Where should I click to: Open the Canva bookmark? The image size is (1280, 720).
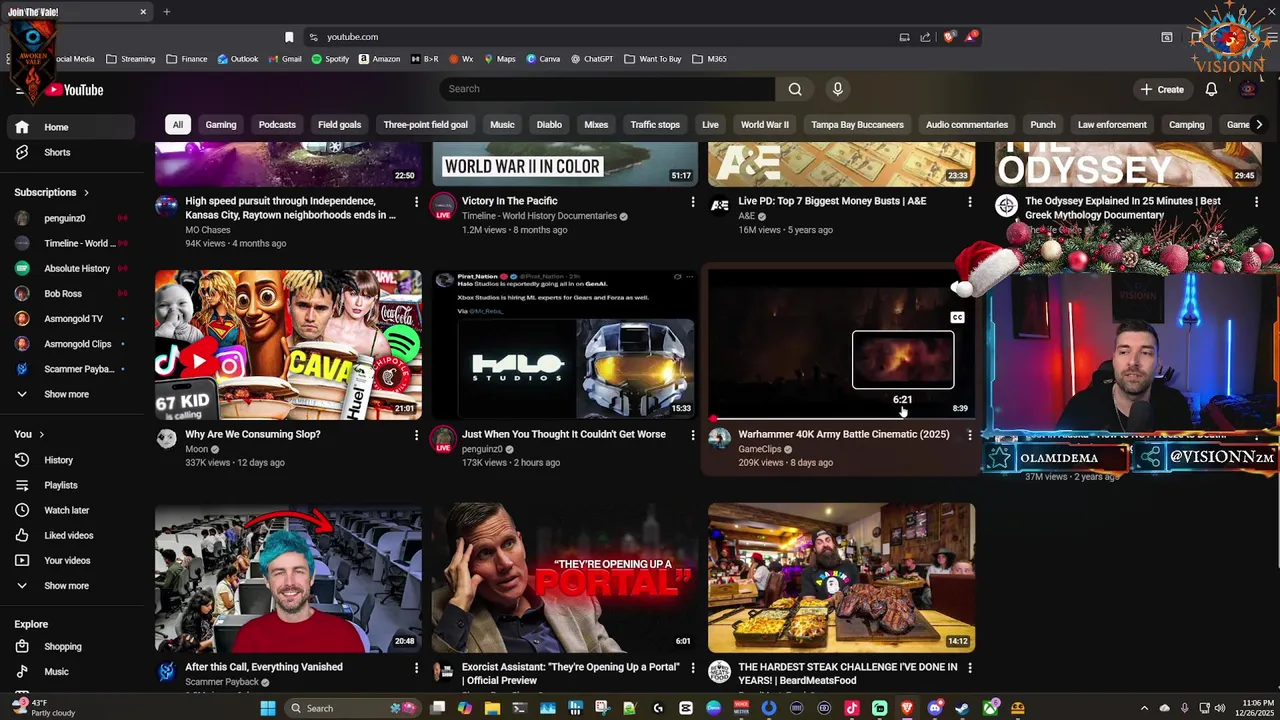tap(544, 59)
